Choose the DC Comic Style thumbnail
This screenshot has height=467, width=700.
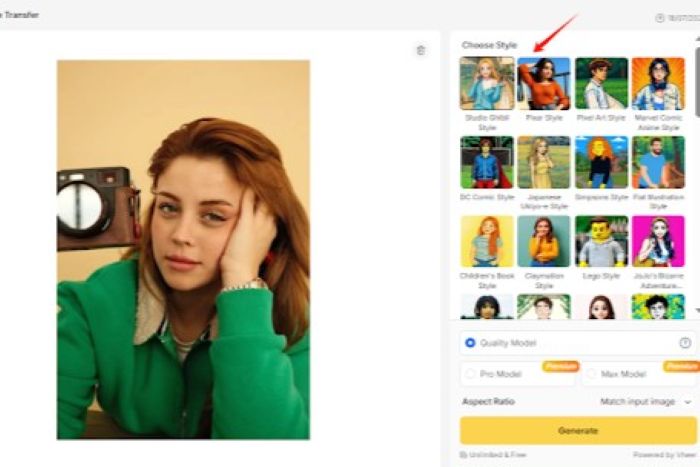point(487,162)
